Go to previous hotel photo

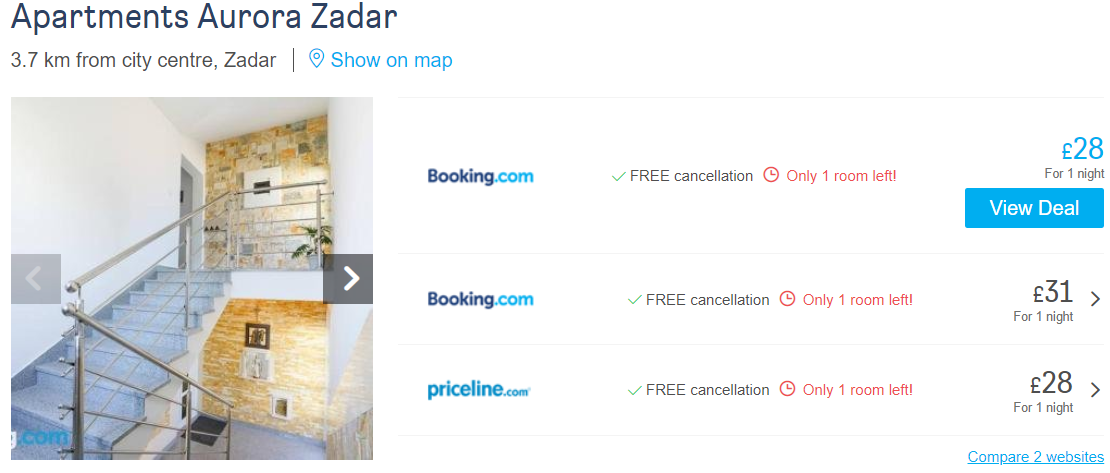tap(36, 279)
